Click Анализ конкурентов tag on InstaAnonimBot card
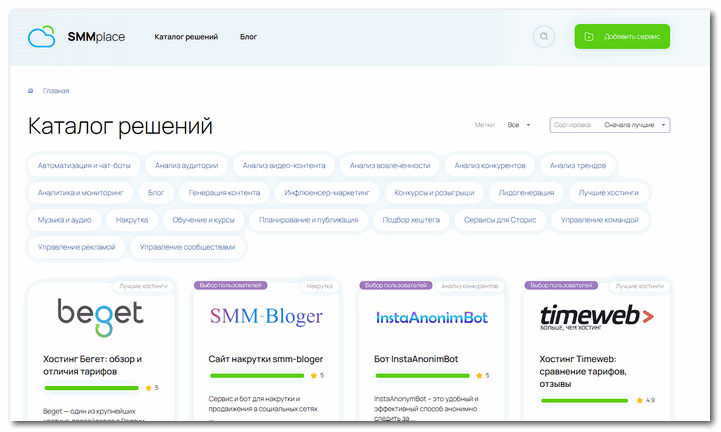This screenshot has width=721, height=432. tap(469, 286)
